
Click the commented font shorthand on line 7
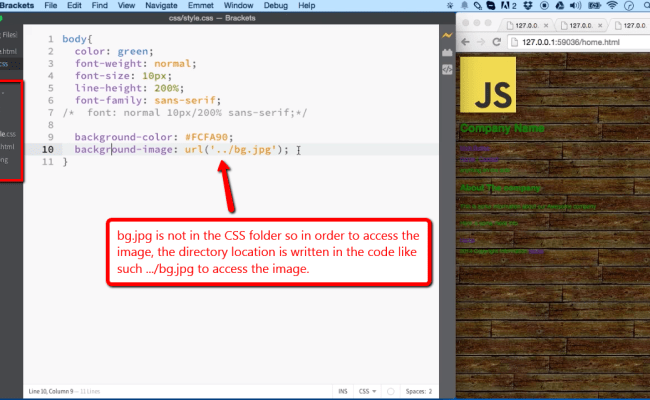click(x=185, y=113)
